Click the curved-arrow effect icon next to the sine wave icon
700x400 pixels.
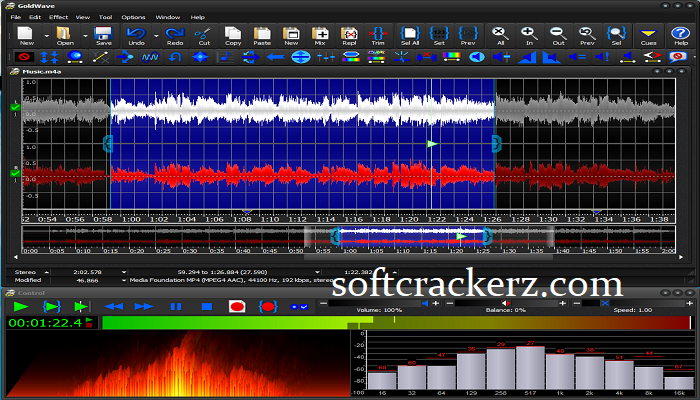coord(175,57)
